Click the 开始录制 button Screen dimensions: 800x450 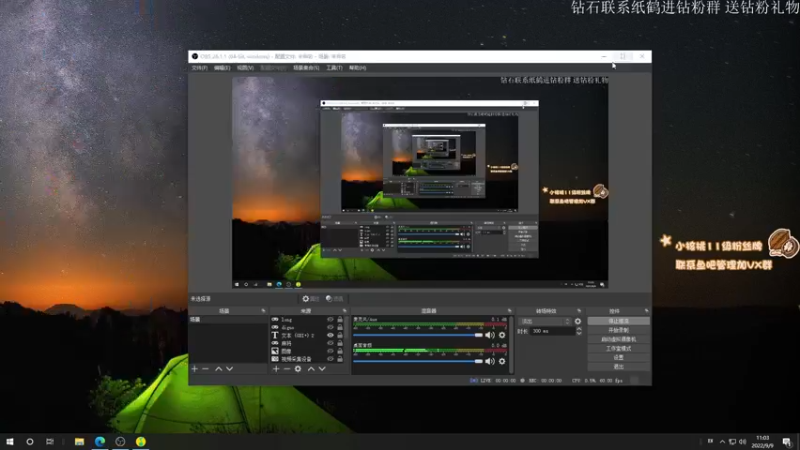pyautogui.click(x=618, y=330)
